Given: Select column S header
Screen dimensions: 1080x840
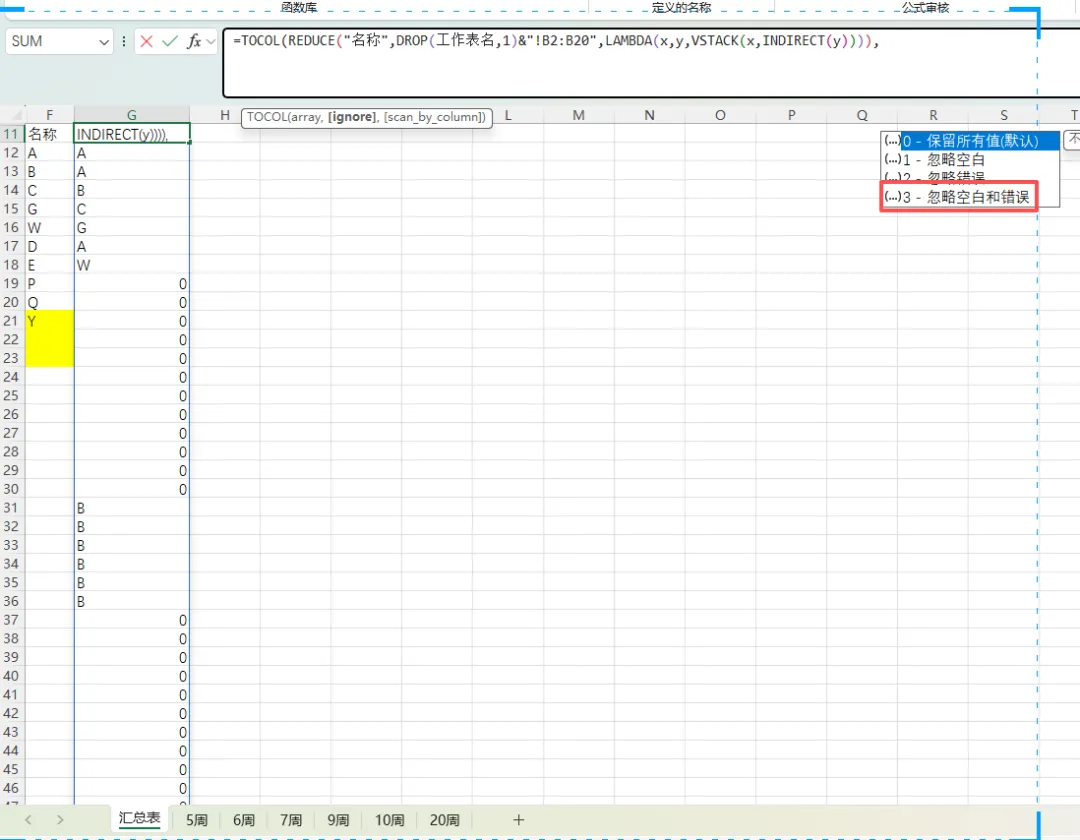Looking at the screenshot, I should click(x=1004, y=115).
